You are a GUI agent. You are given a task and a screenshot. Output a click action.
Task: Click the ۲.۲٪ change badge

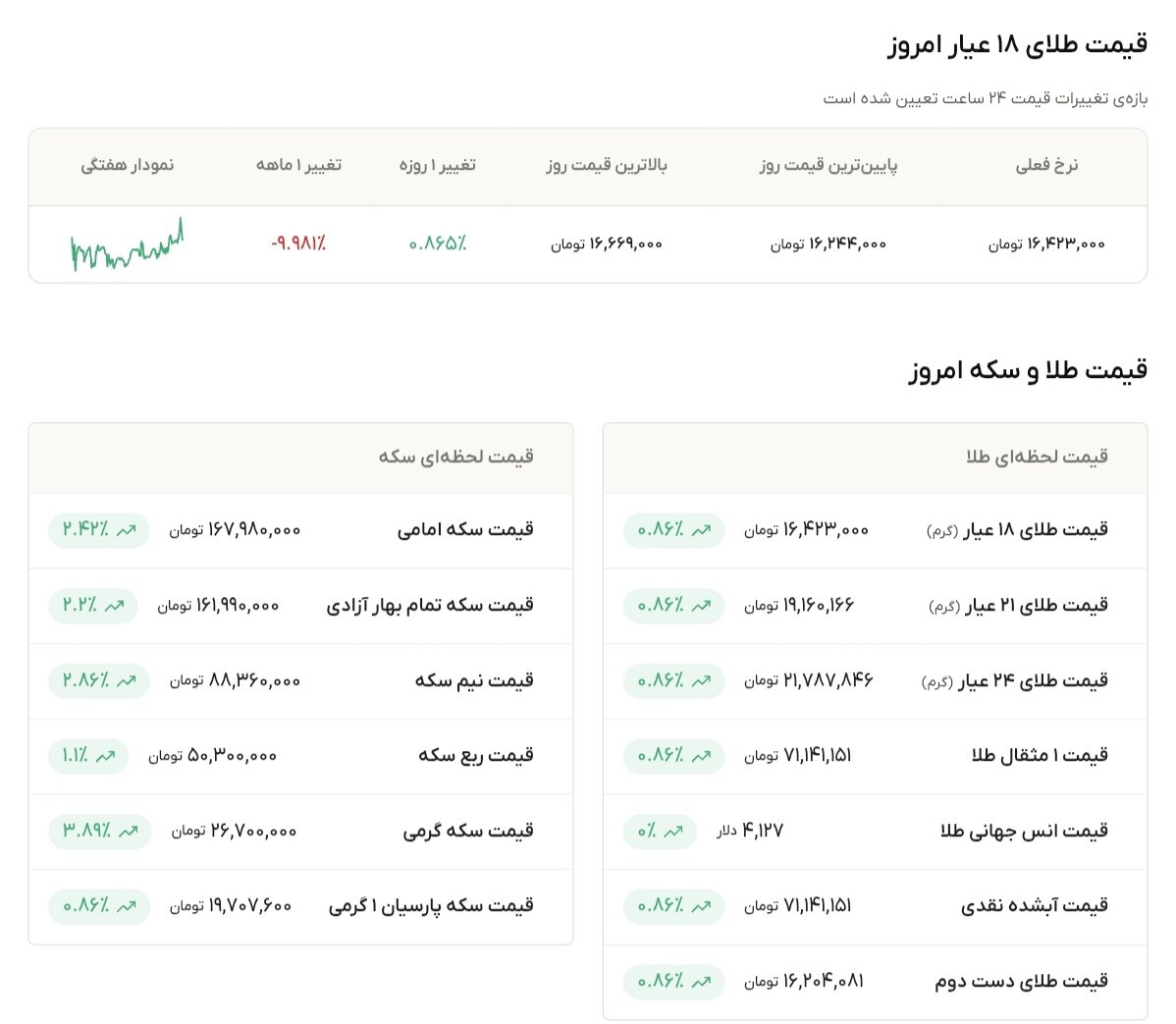tap(93, 606)
